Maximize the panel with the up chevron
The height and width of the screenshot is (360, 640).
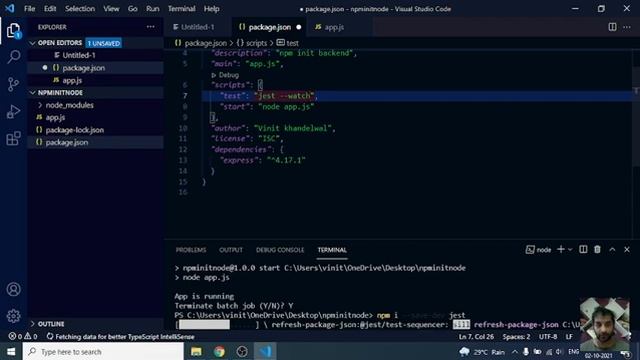[612, 249]
